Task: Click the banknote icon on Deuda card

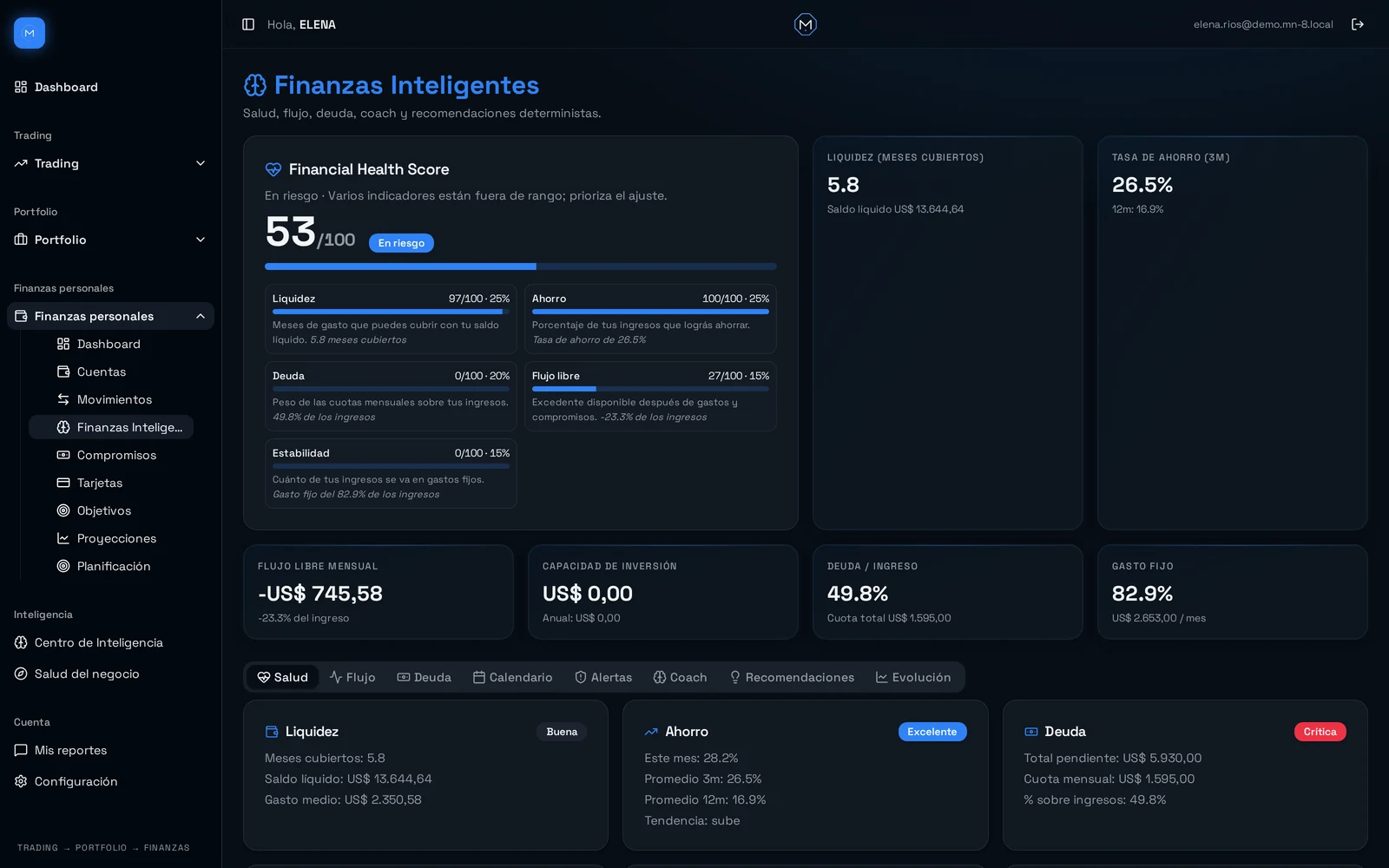Action: click(1031, 732)
